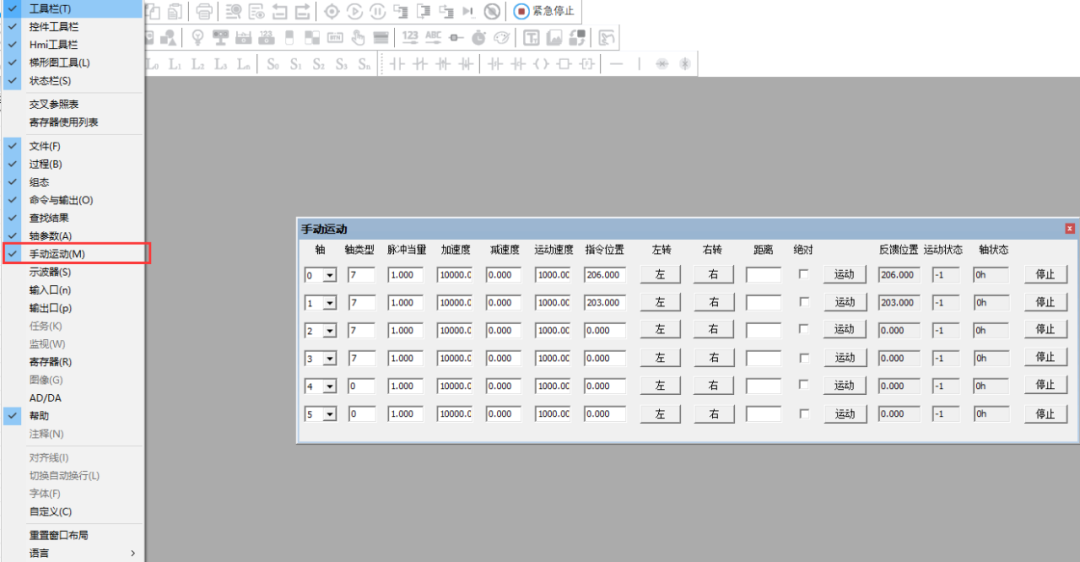Image resolution: width=1080 pixels, height=562 pixels.
Task: Click the S0 ladder toolbar icon
Action: [273, 64]
